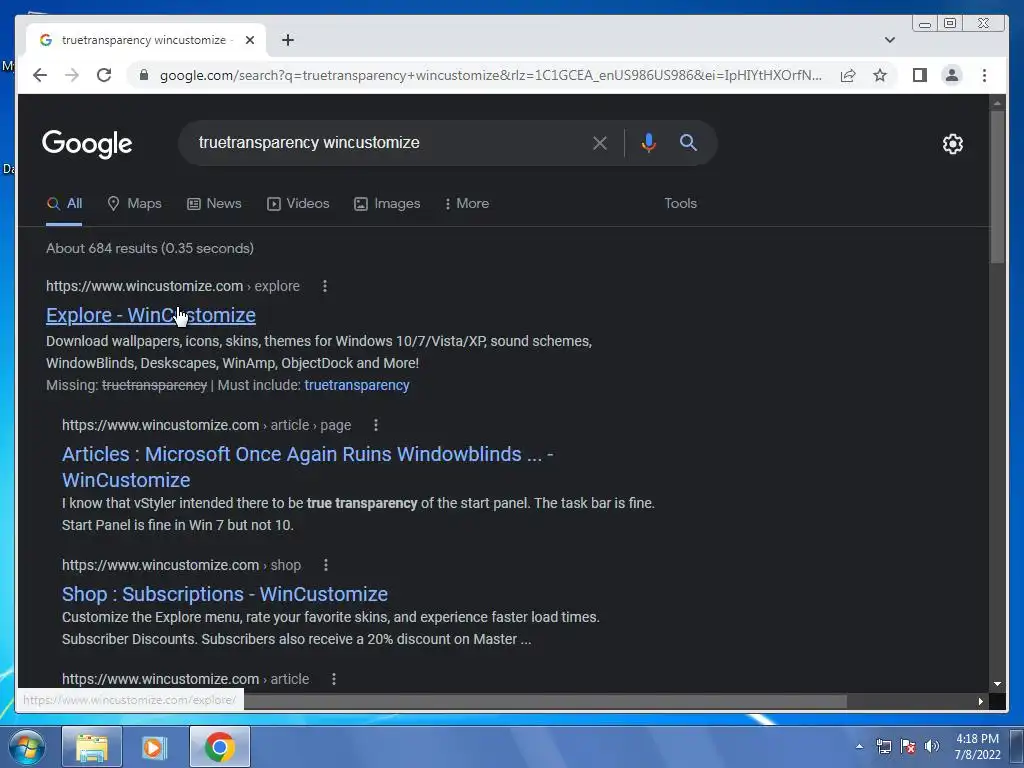Click the https://www.wincustomize.com › shop breadcrumb
This screenshot has height=768, width=1024.
(x=182, y=565)
